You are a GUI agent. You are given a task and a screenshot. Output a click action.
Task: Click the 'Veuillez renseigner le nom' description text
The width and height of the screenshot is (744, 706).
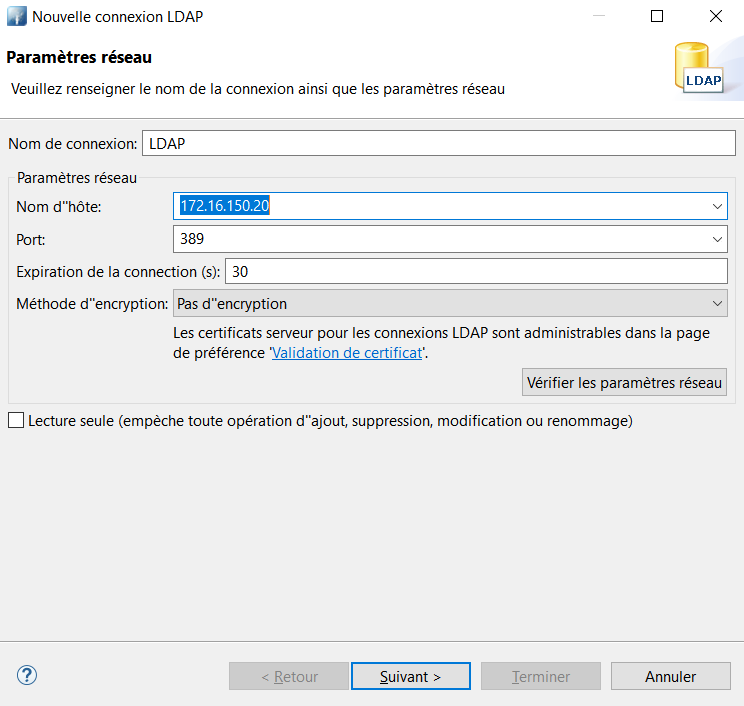click(258, 89)
